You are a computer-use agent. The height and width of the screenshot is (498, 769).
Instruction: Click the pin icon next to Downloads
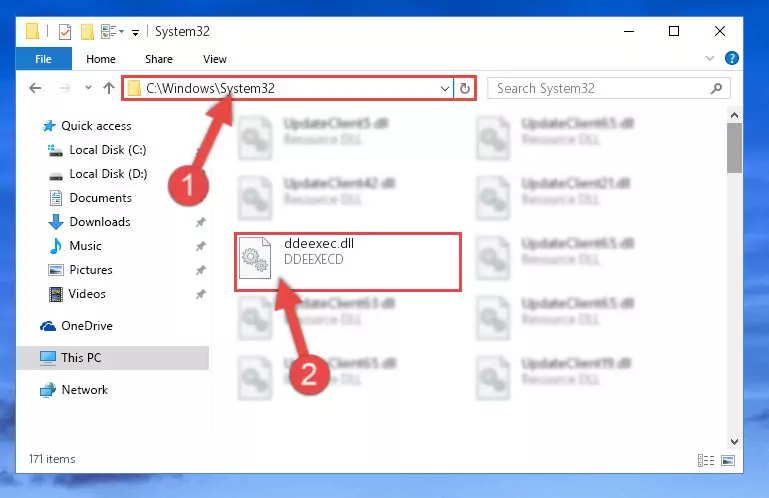(200, 222)
